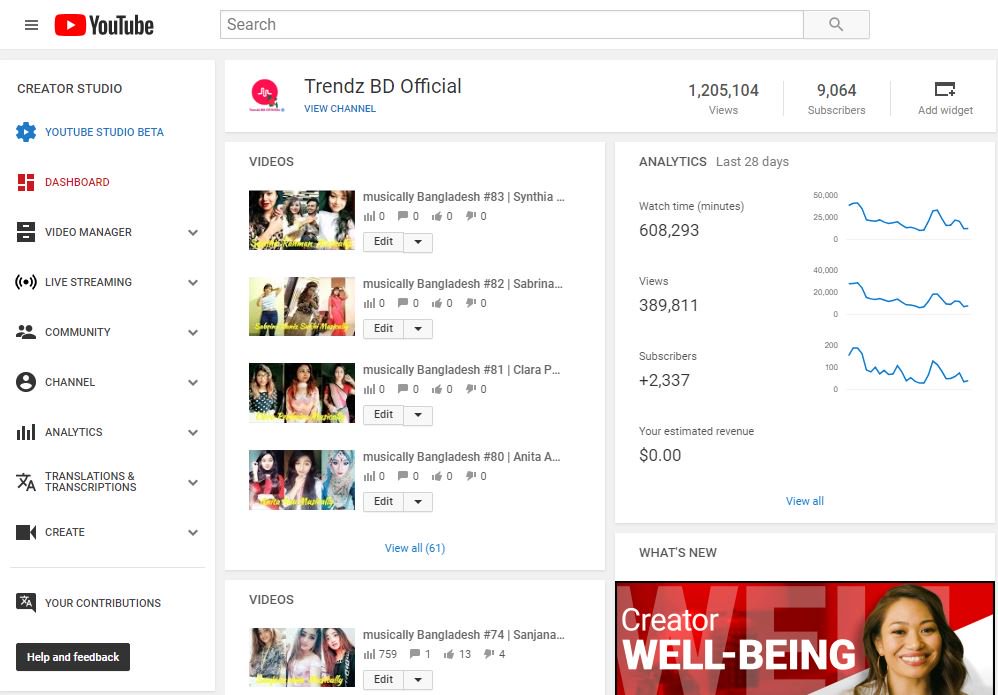Click likes icon of musically Bangladesh #80
This screenshot has height=695, width=998.
pyautogui.click(x=437, y=477)
